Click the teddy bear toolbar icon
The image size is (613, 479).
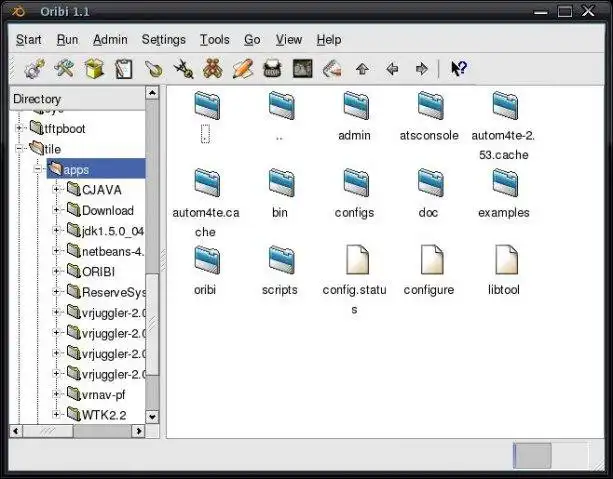213,69
